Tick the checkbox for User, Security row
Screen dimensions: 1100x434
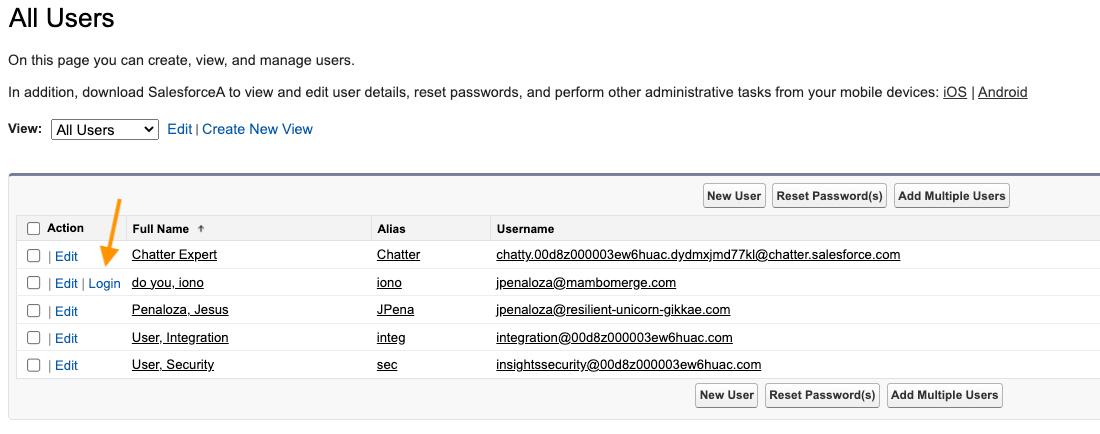pyautogui.click(x=34, y=365)
